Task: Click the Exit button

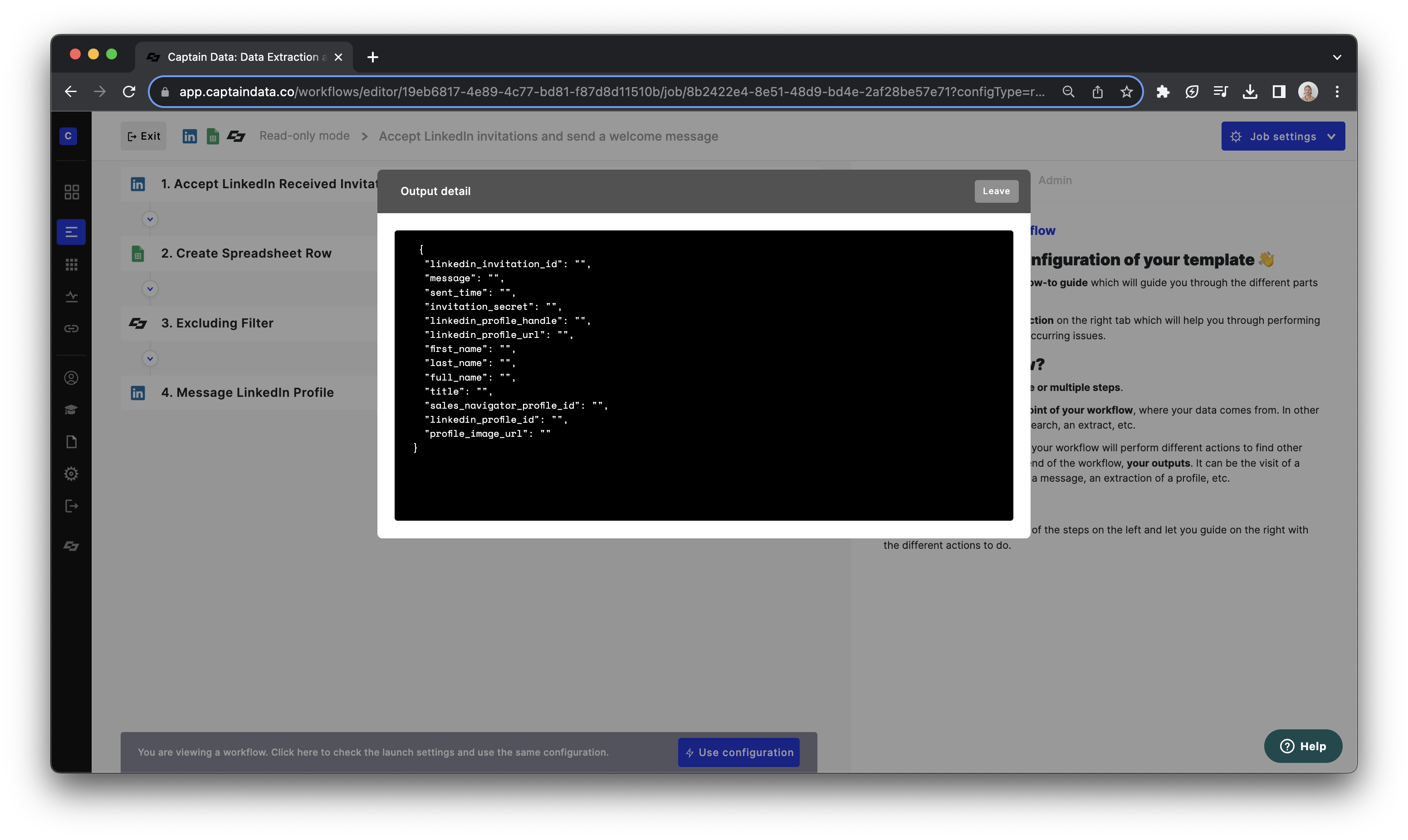Action: (144, 137)
